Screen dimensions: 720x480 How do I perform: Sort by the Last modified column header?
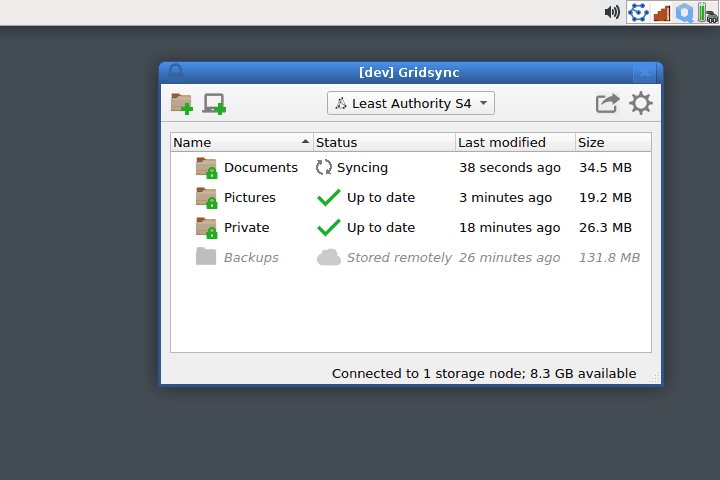point(515,142)
